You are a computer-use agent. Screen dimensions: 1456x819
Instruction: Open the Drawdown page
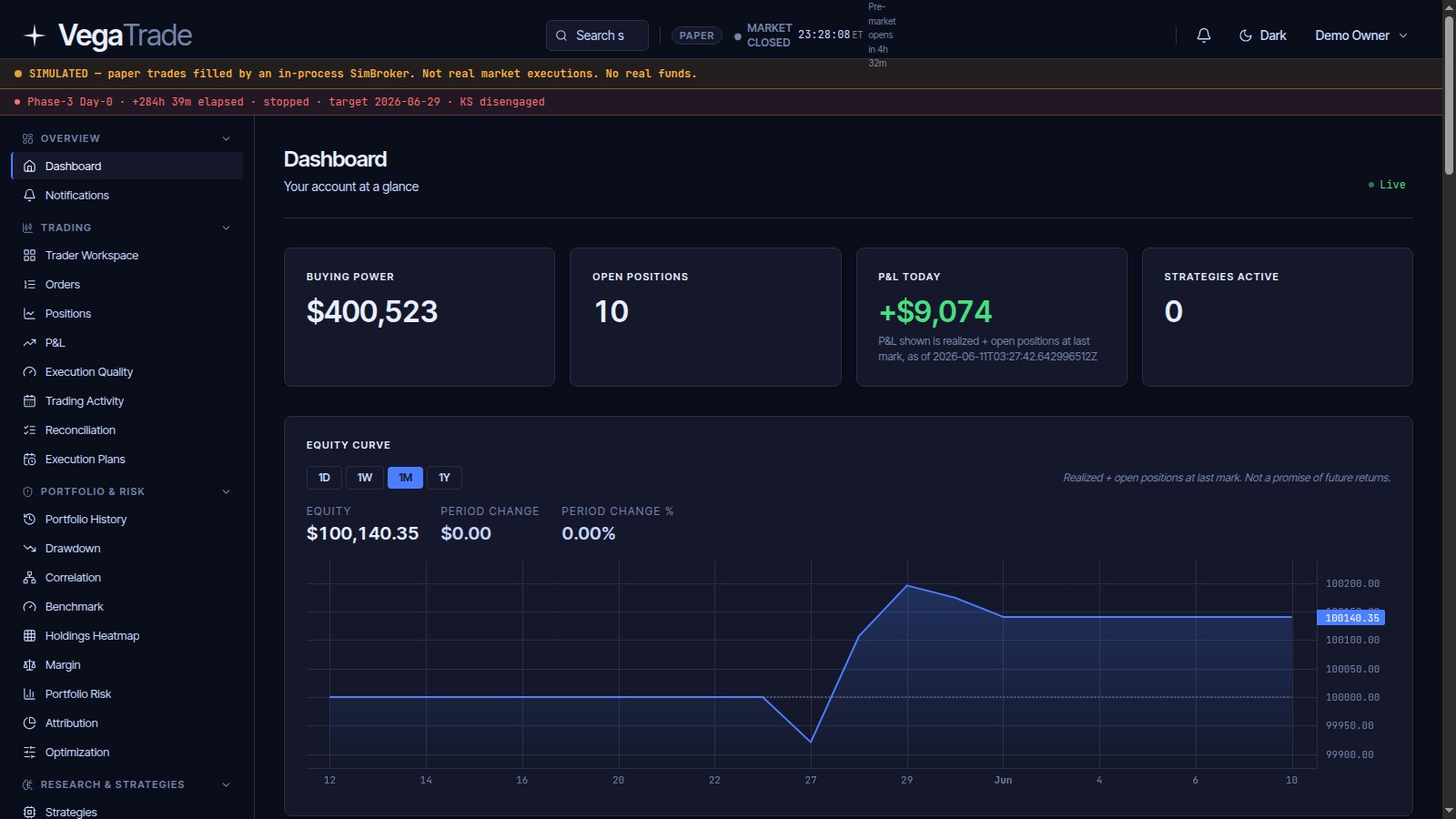(127, 549)
